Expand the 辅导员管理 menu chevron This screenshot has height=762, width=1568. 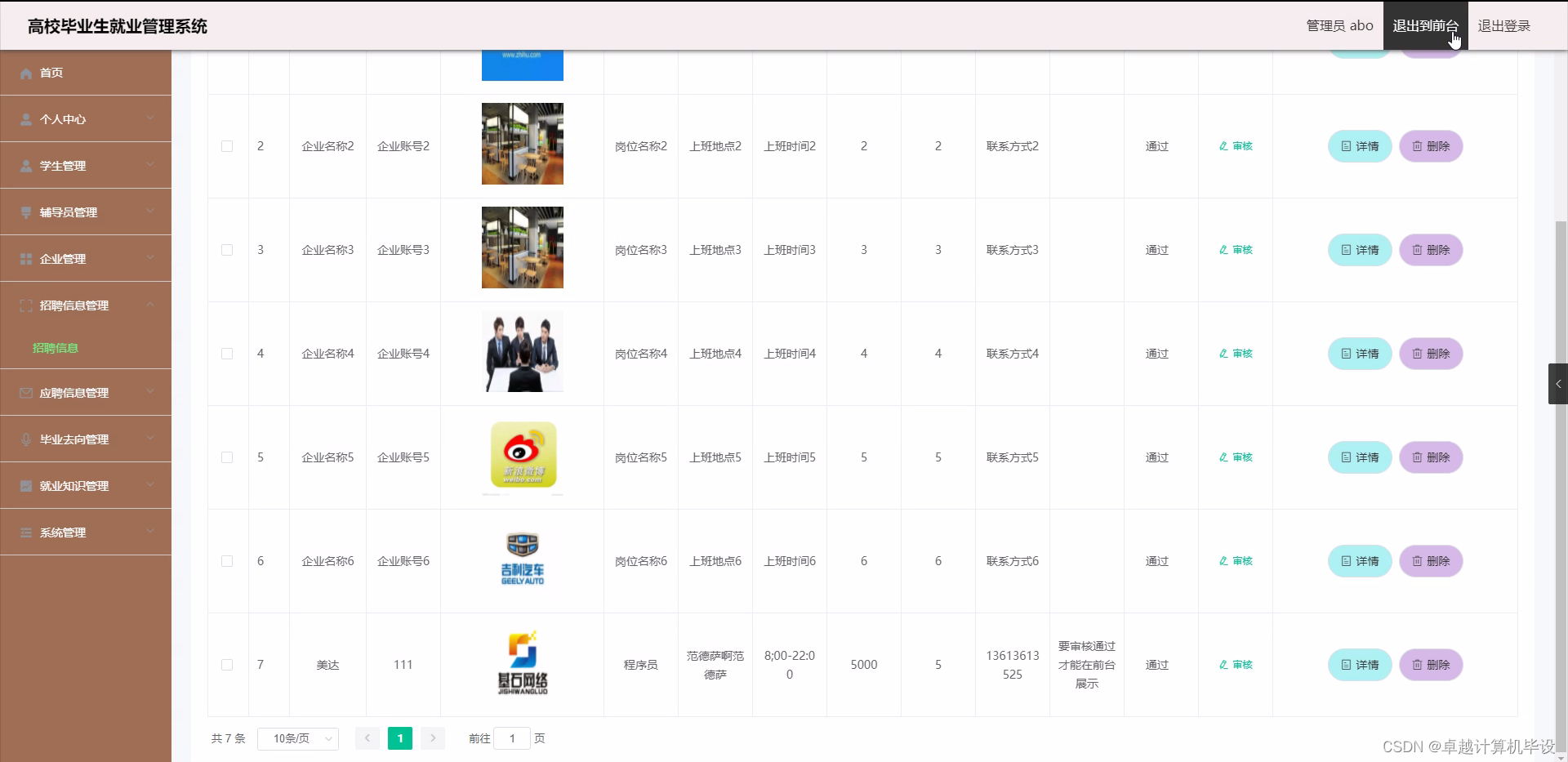tap(150, 212)
